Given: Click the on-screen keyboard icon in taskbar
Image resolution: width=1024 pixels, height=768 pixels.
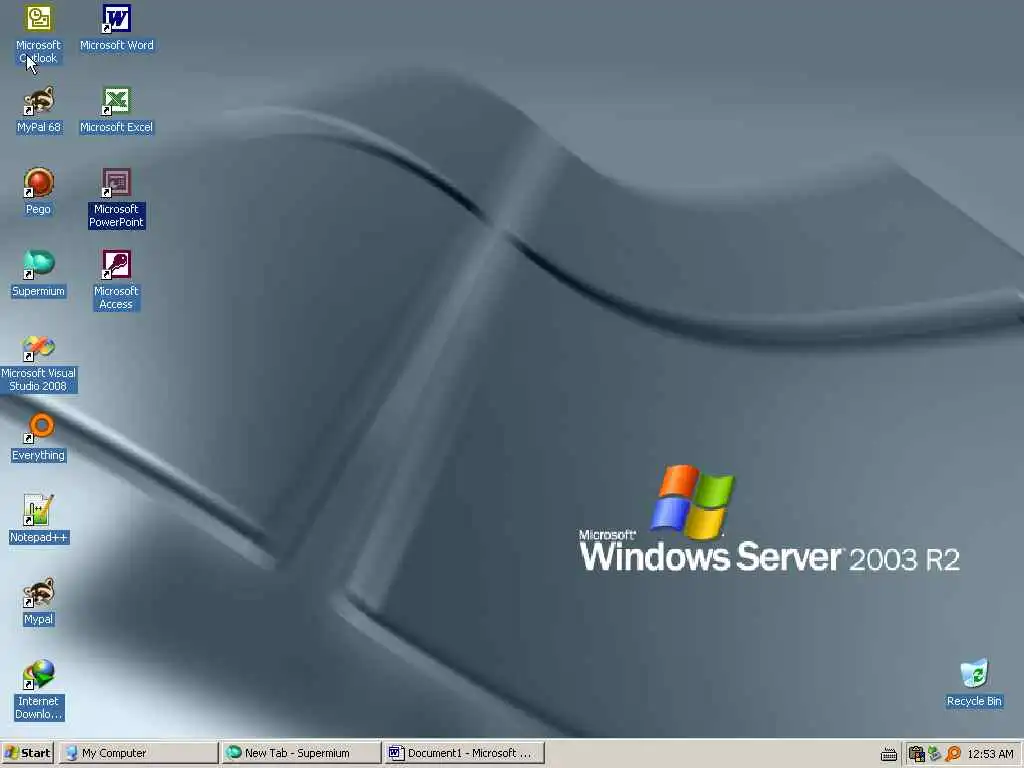Looking at the screenshot, I should pos(889,754).
